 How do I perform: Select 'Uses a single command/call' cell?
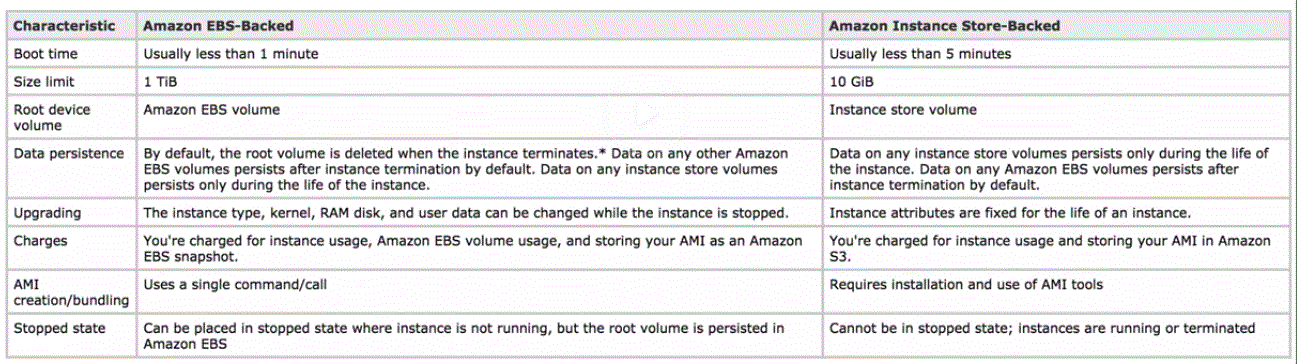click(236, 285)
